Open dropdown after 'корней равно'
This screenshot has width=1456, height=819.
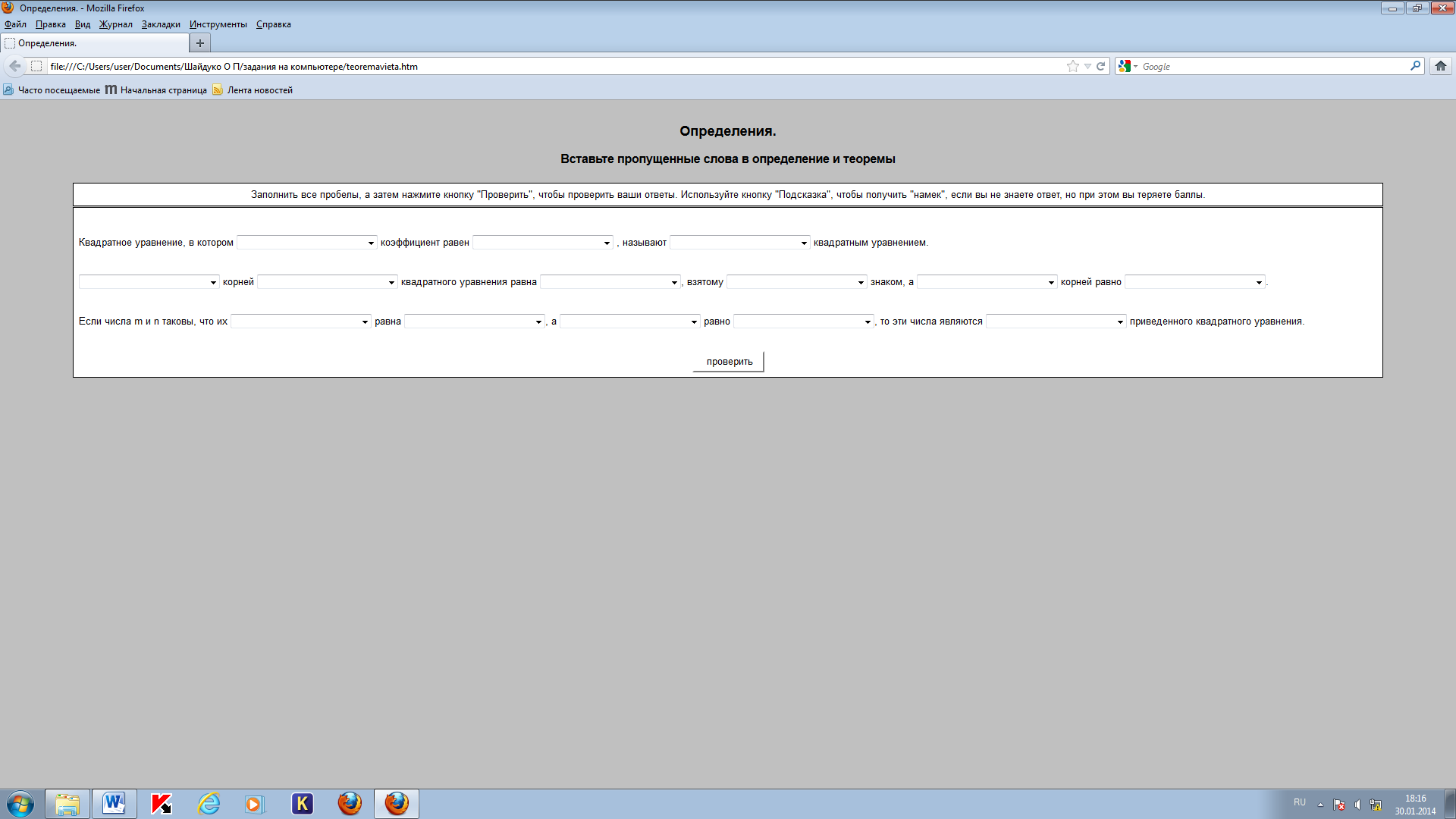coord(1194,282)
